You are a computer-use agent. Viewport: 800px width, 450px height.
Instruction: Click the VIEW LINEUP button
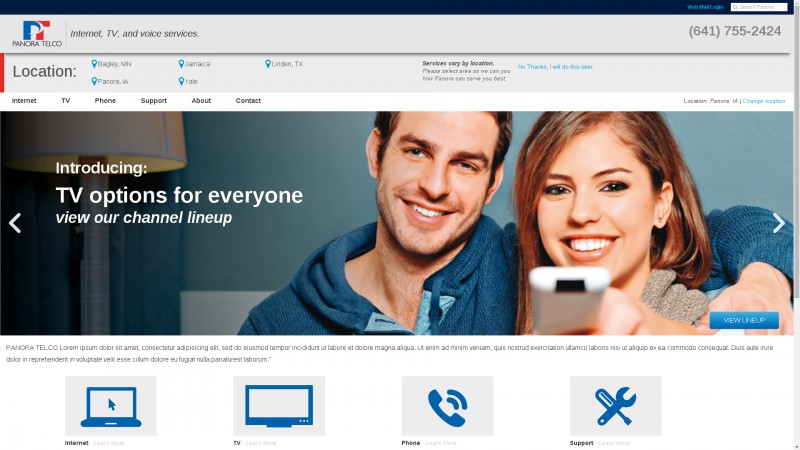(x=744, y=320)
